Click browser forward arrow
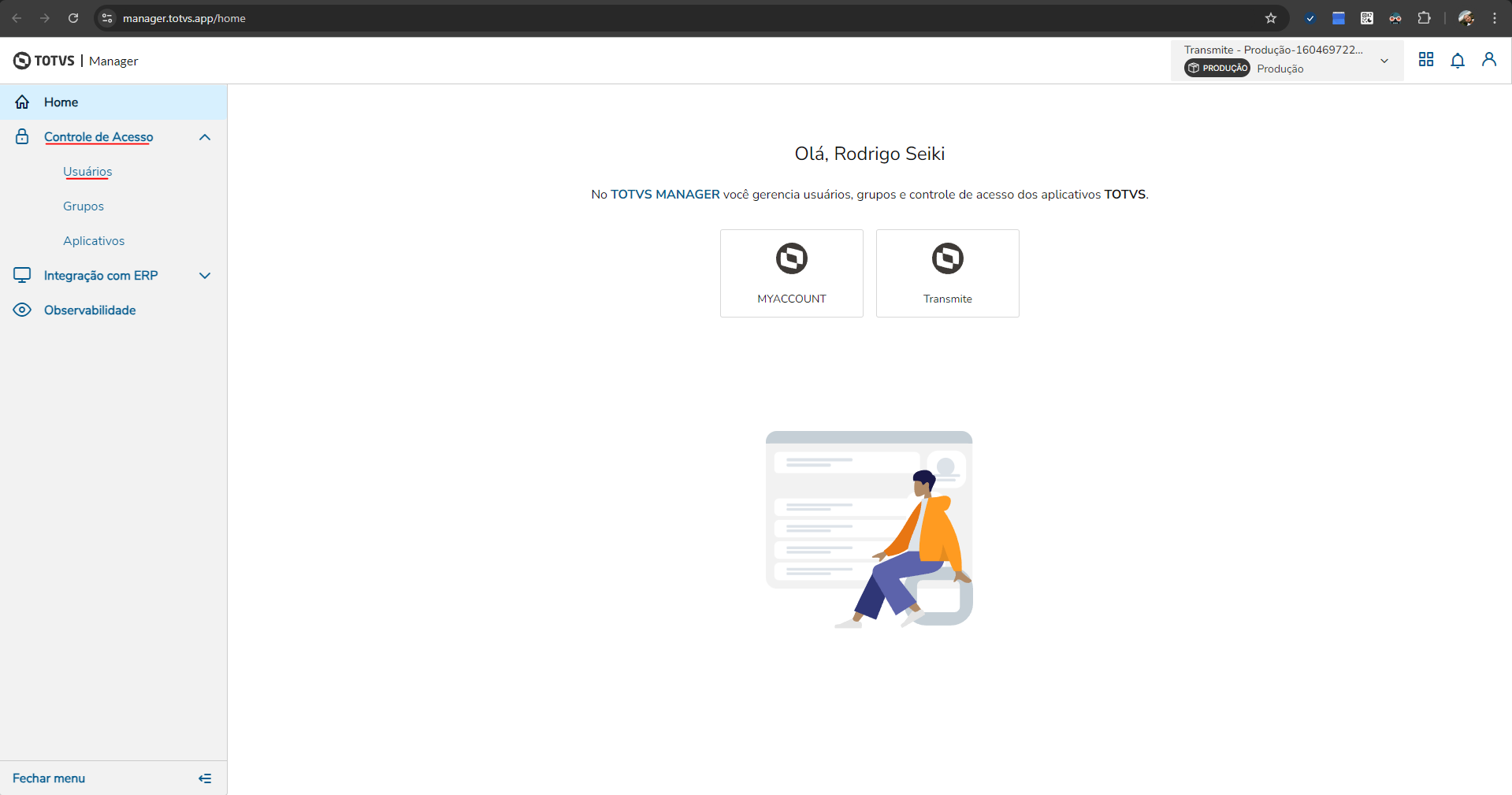This screenshot has height=795, width=1512. [45, 18]
